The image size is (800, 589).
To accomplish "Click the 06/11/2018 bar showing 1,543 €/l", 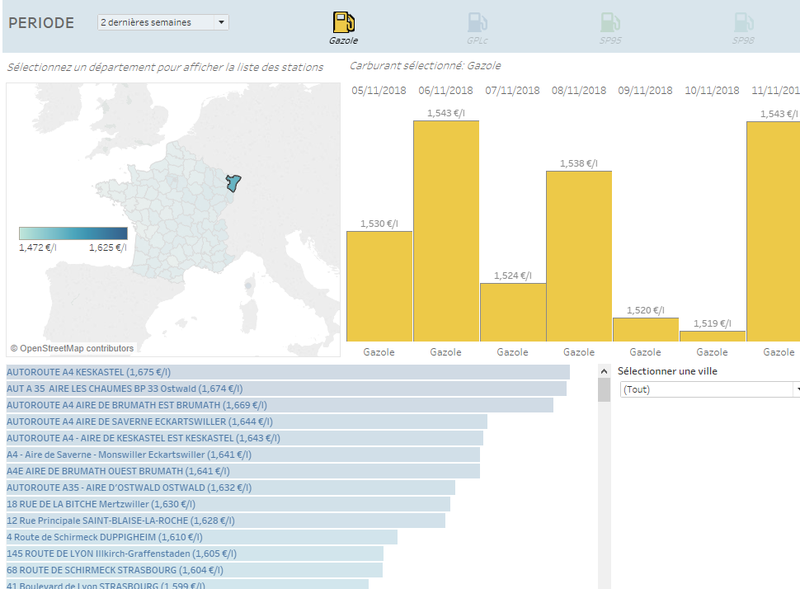I will (446, 230).
